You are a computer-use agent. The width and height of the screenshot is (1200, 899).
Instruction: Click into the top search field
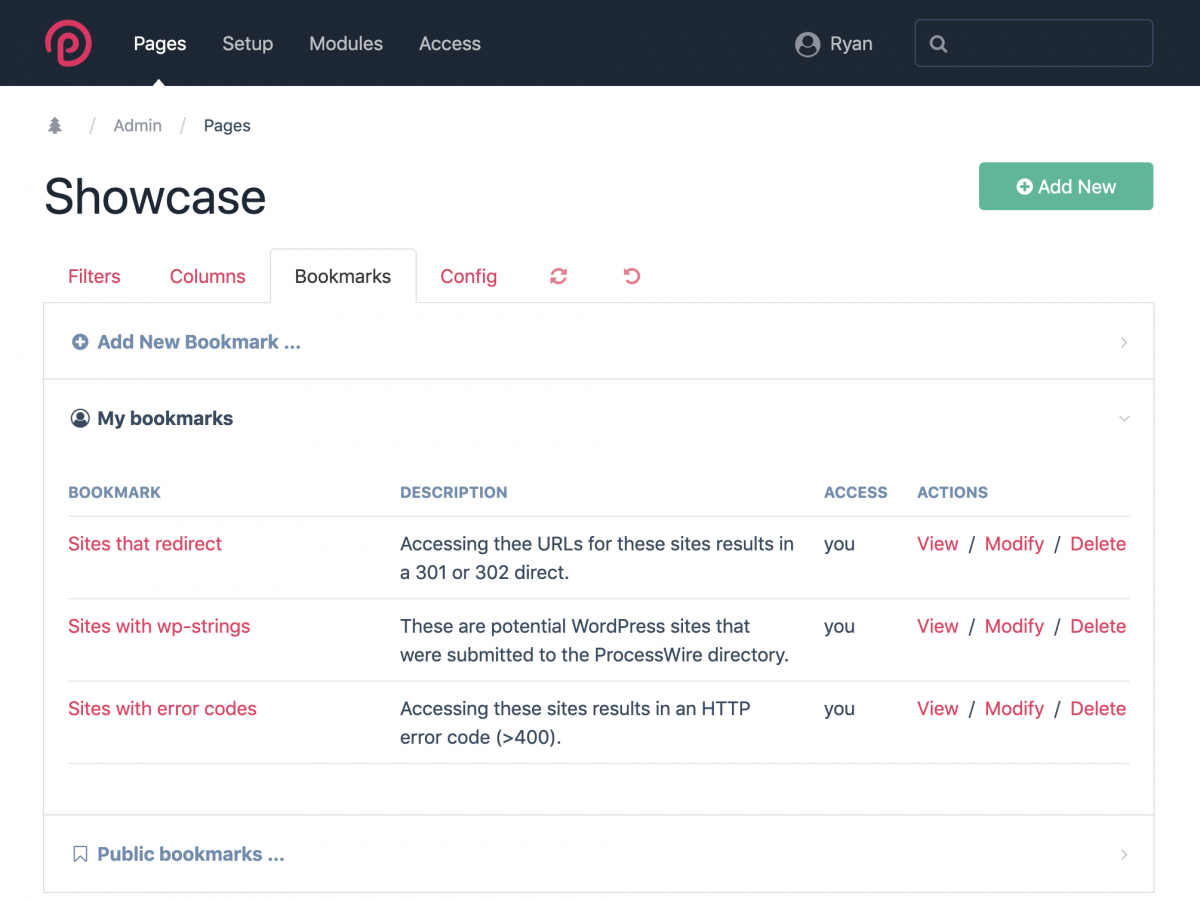(1034, 44)
